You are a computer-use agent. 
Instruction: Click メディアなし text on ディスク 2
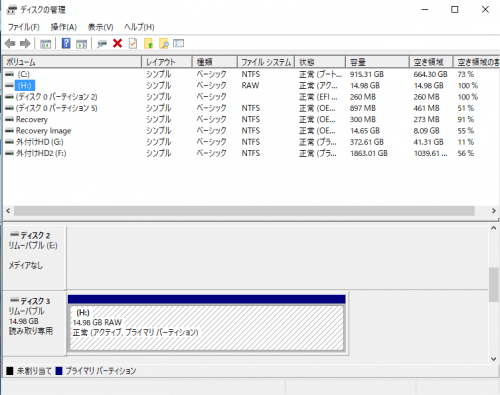(x=26, y=266)
